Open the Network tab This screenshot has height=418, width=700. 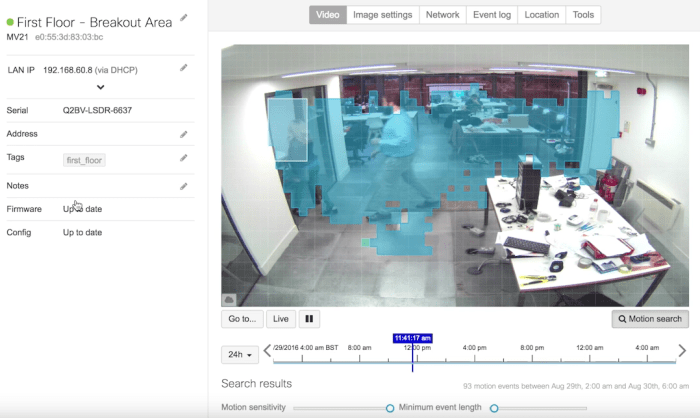[x=442, y=15]
